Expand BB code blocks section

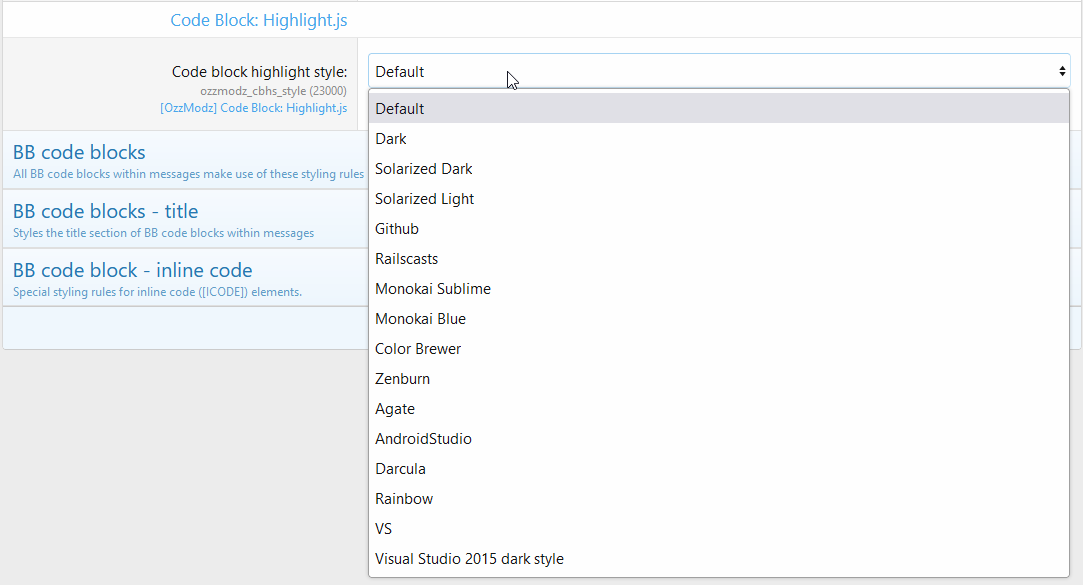coord(79,153)
